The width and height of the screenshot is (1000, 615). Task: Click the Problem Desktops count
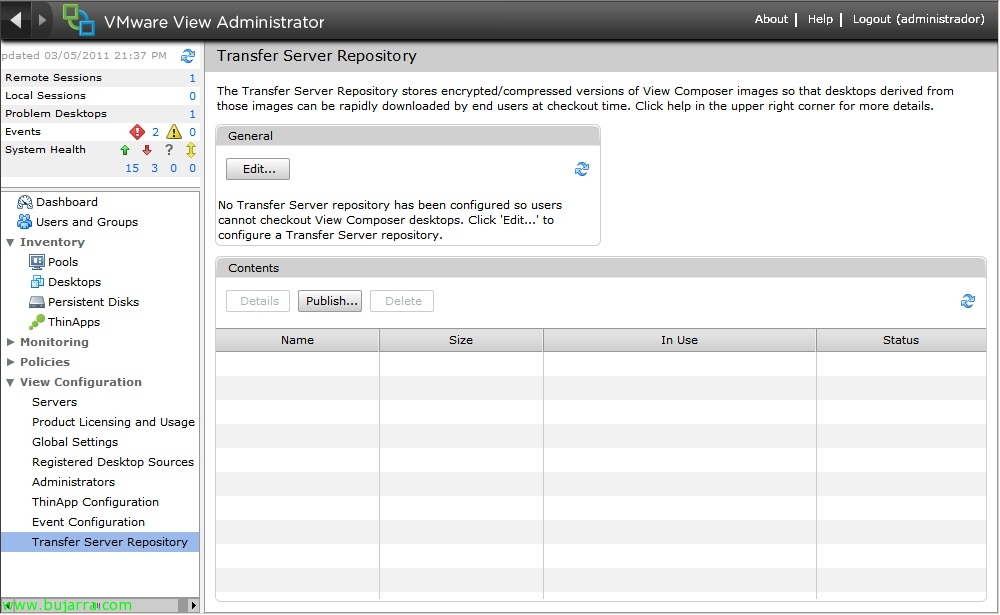(192, 114)
